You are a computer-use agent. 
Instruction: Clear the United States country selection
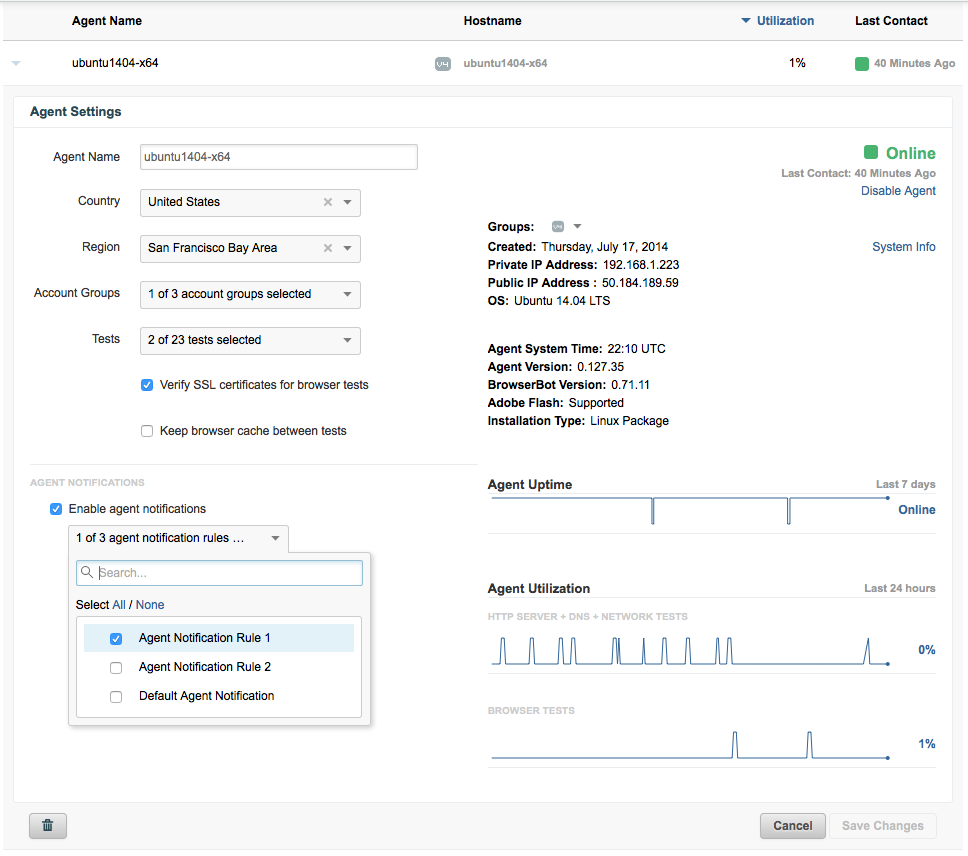click(x=328, y=202)
